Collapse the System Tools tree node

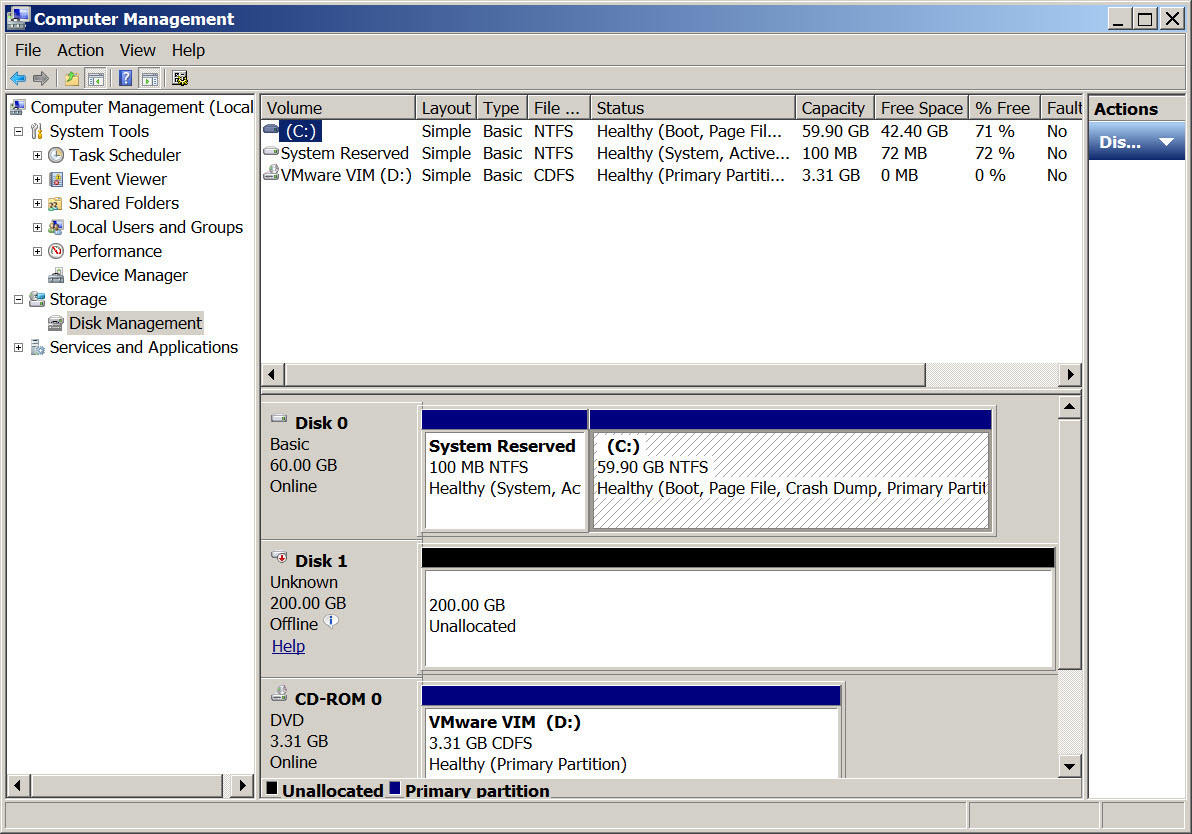(18, 131)
